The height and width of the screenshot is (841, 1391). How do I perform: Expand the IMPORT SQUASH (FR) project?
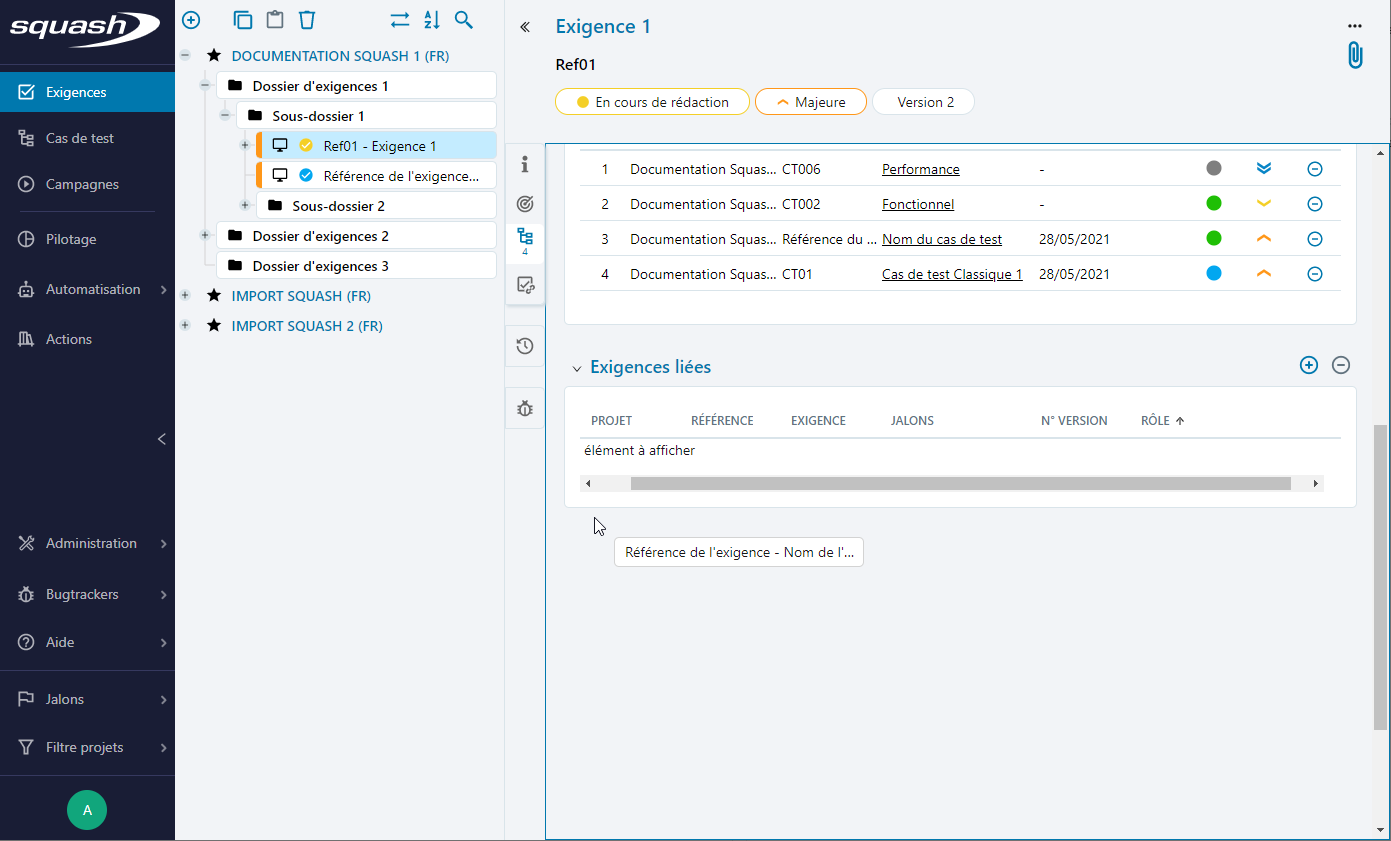click(x=185, y=296)
